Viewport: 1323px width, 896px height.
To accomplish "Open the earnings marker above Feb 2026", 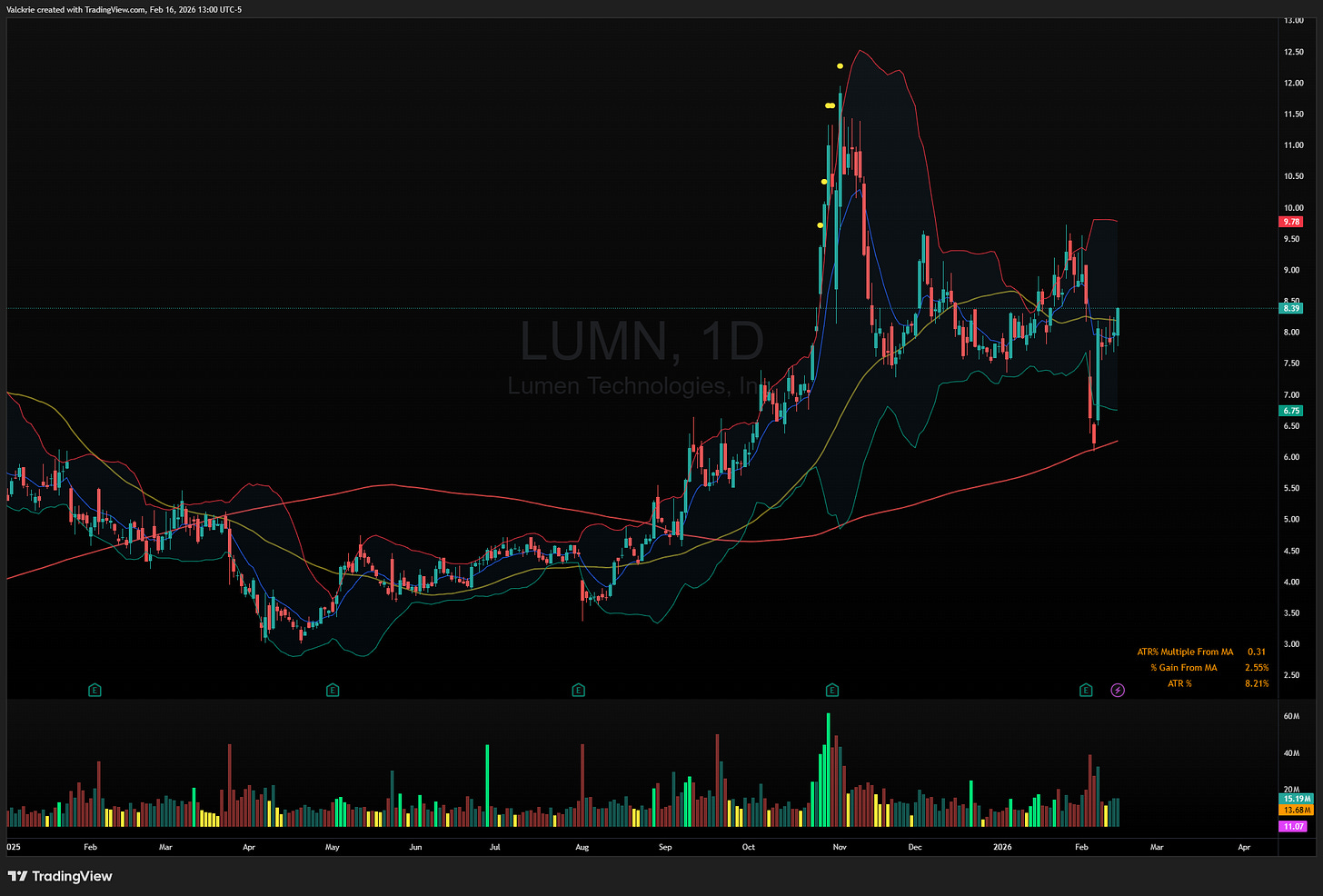I will (1085, 691).
